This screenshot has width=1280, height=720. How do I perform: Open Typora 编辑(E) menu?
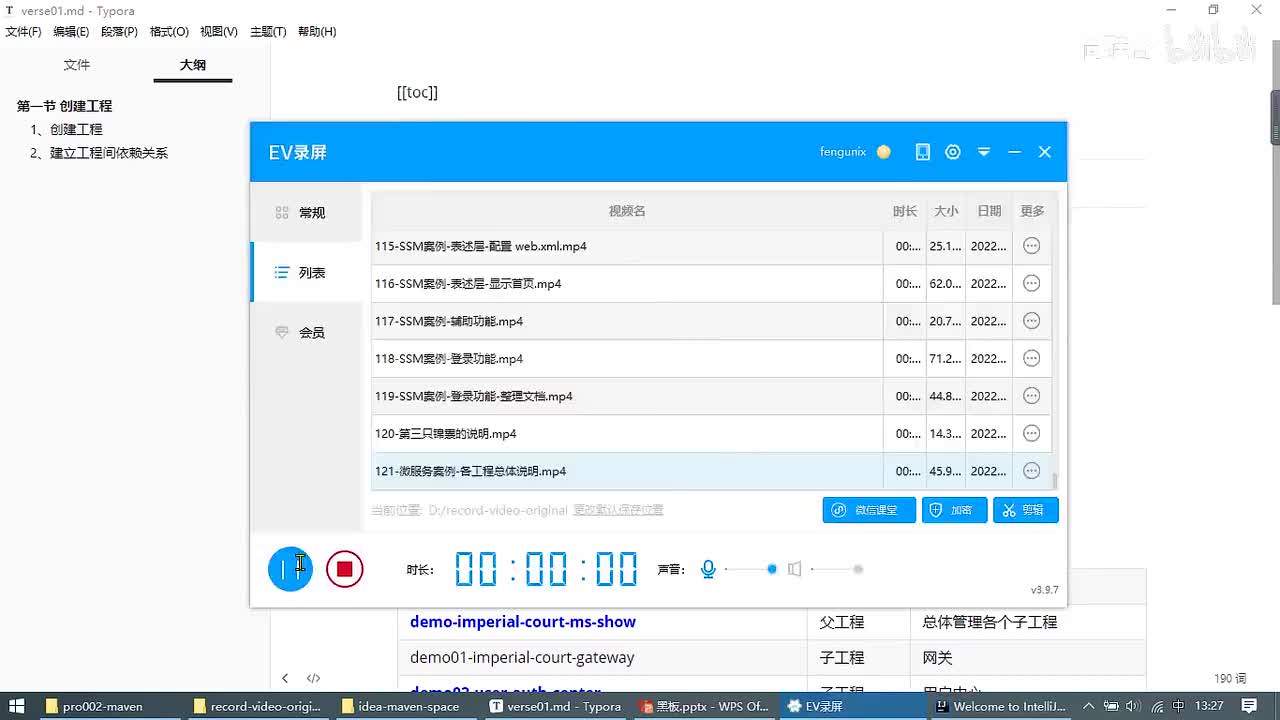pos(71,32)
